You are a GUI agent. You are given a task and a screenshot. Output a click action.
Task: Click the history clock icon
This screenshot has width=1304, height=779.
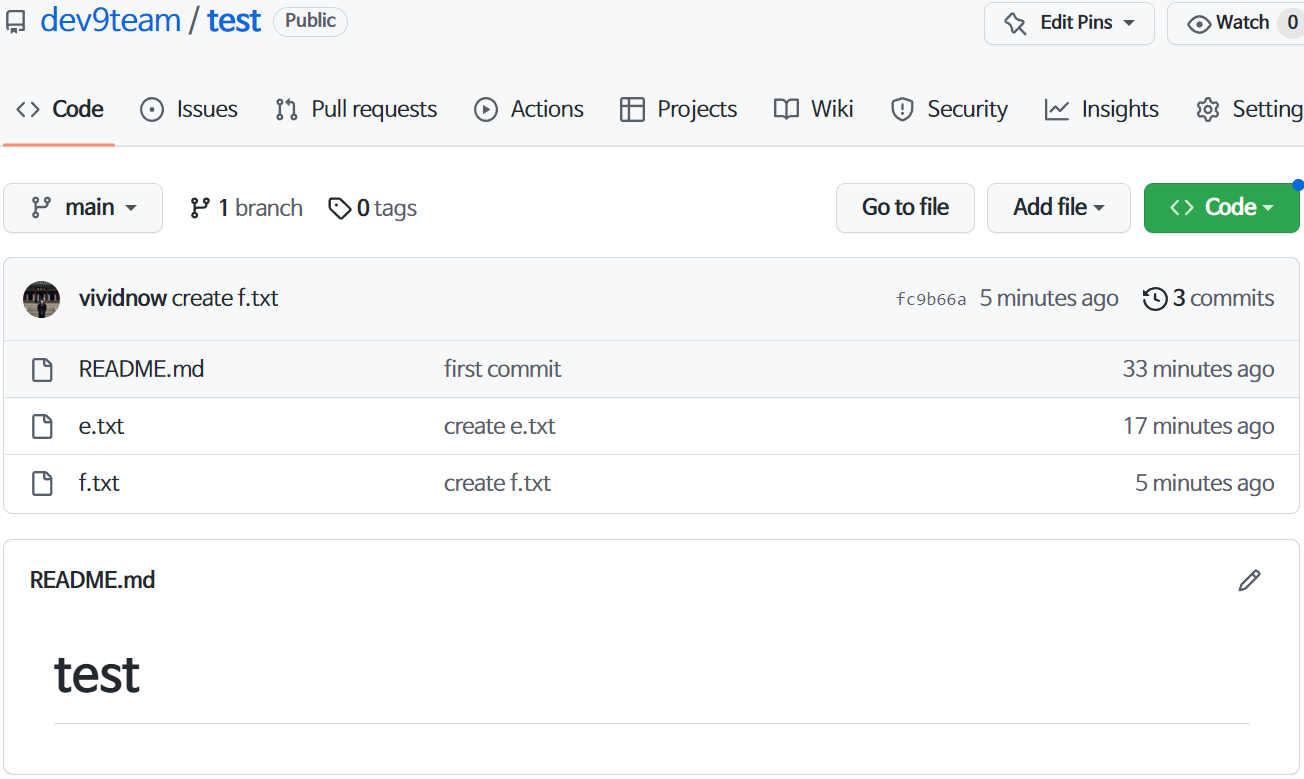tap(1155, 299)
